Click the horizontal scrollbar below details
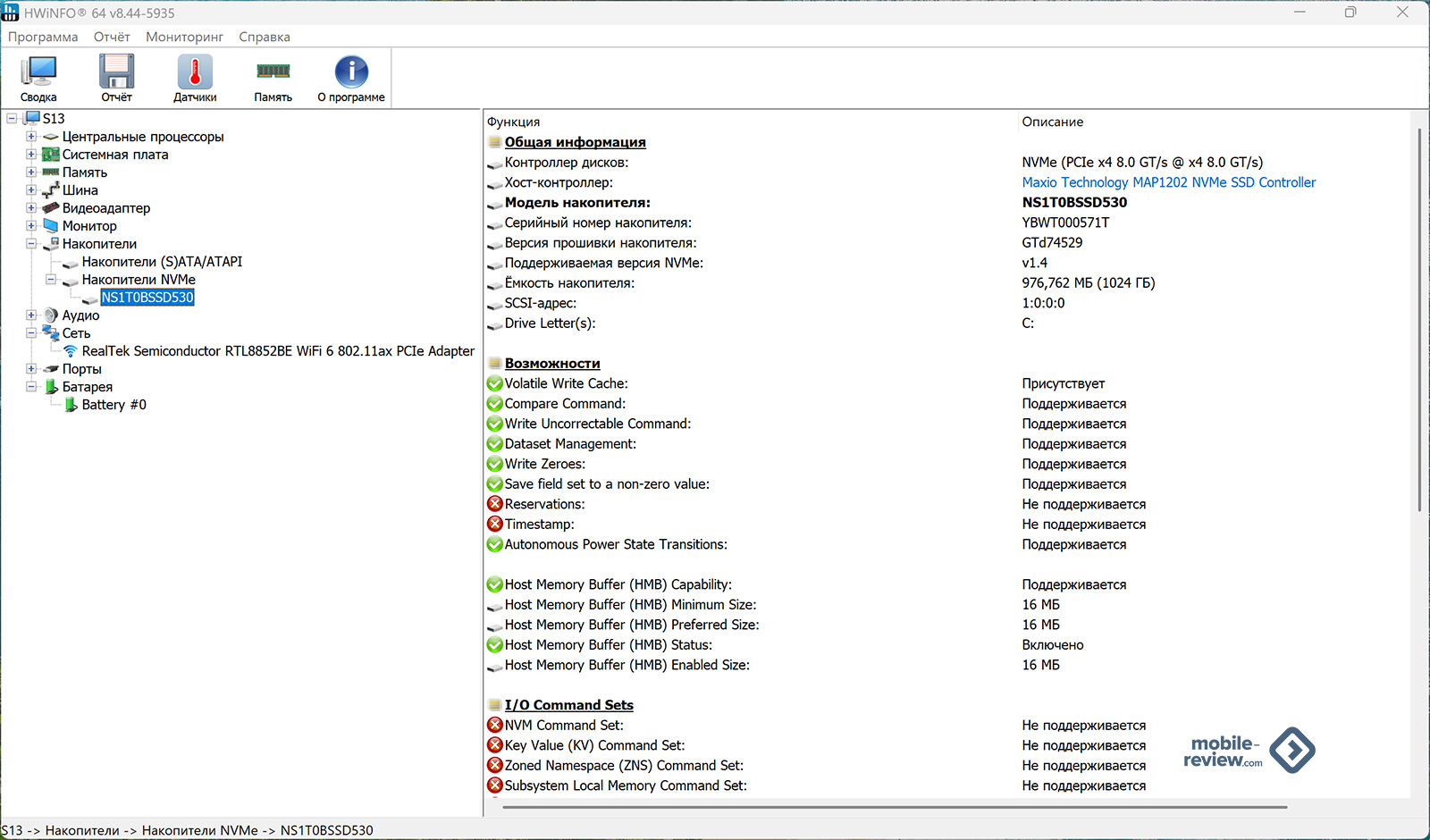Viewport: 1430px width, 840px height. tap(894, 807)
